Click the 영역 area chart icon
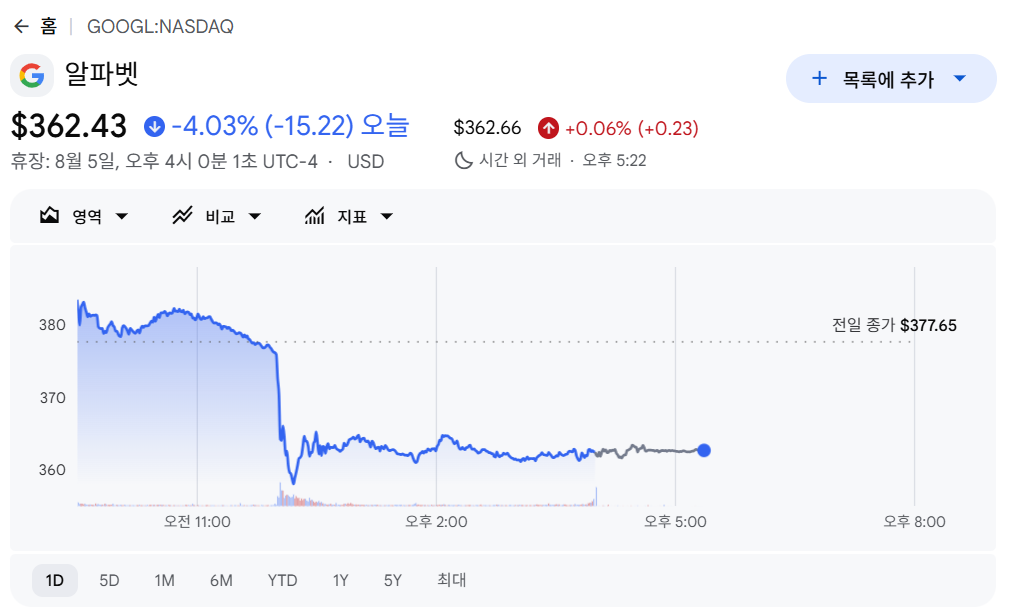Image resolution: width=1012 pixels, height=612 pixels. pyautogui.click(x=50, y=216)
